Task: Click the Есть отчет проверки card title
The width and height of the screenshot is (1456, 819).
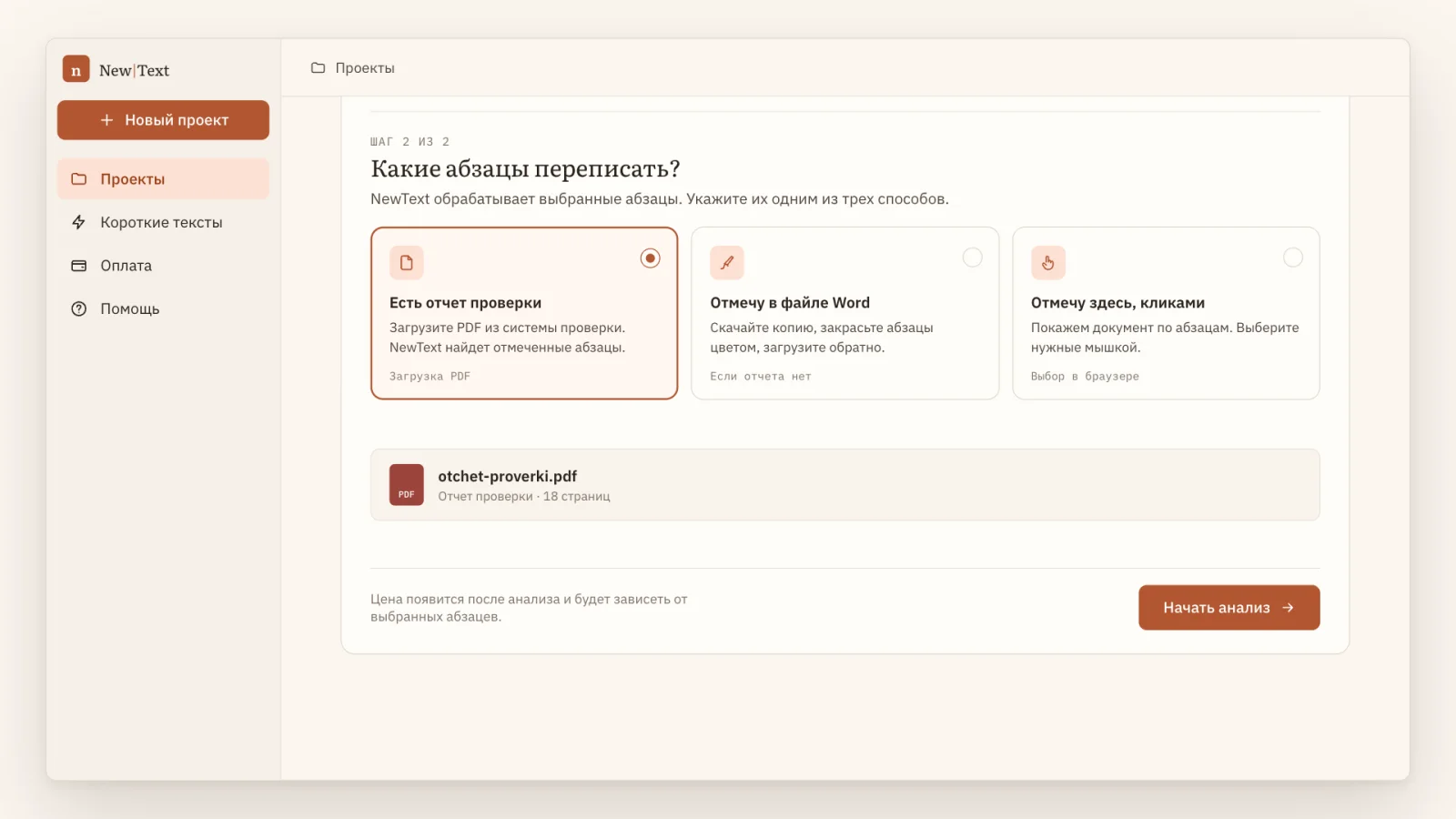Action: 465,303
